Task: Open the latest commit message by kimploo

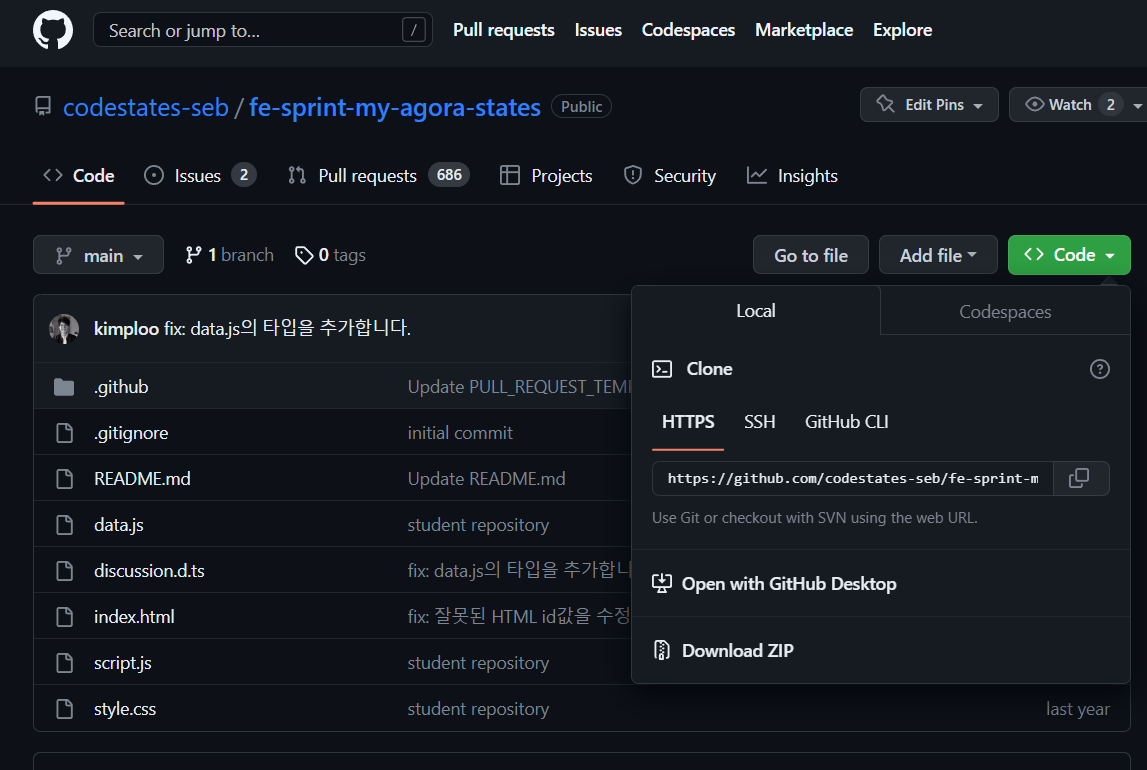Action: point(287,328)
